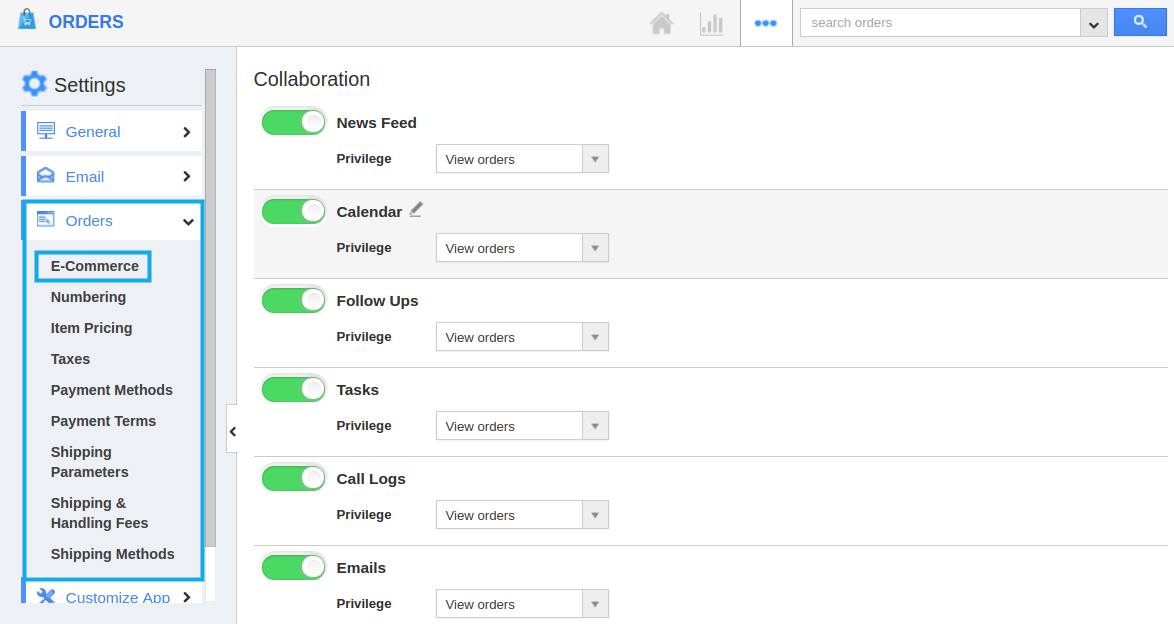
Task: Open the Orders app bag icon
Action: pyautogui.click(x=27, y=19)
